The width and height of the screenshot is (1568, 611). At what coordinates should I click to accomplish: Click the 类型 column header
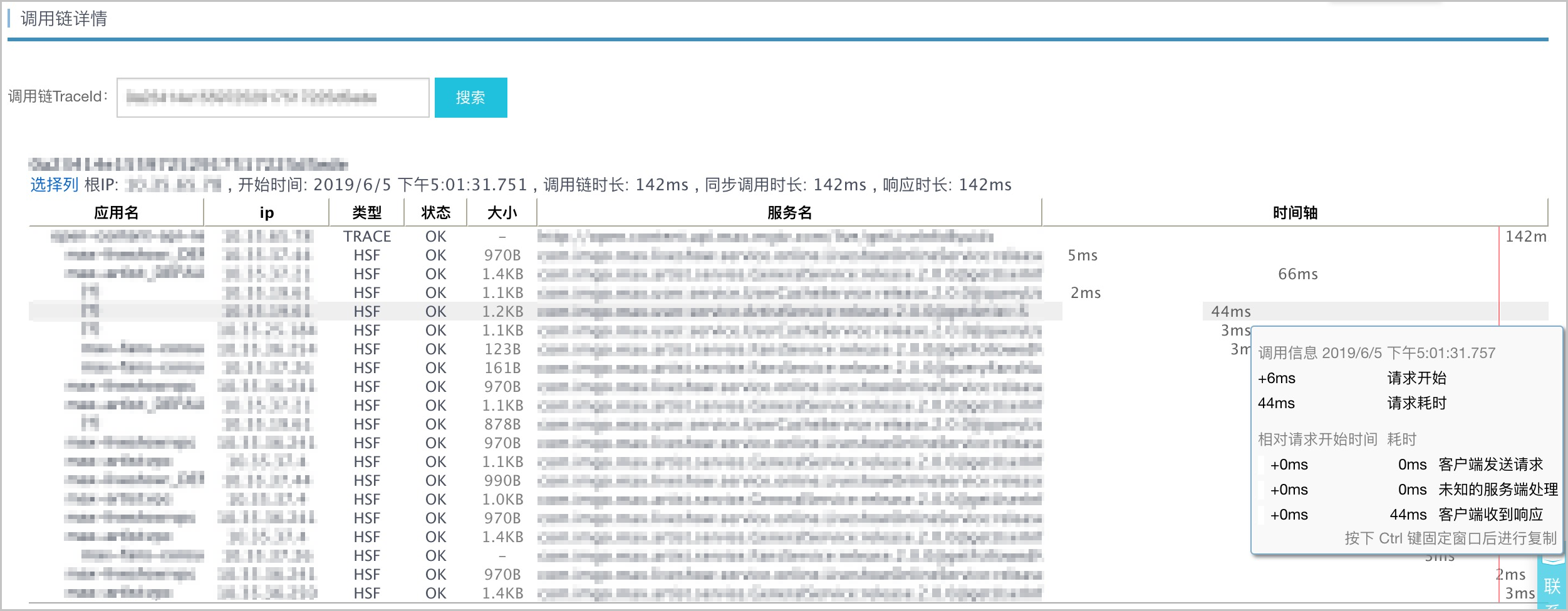point(367,213)
